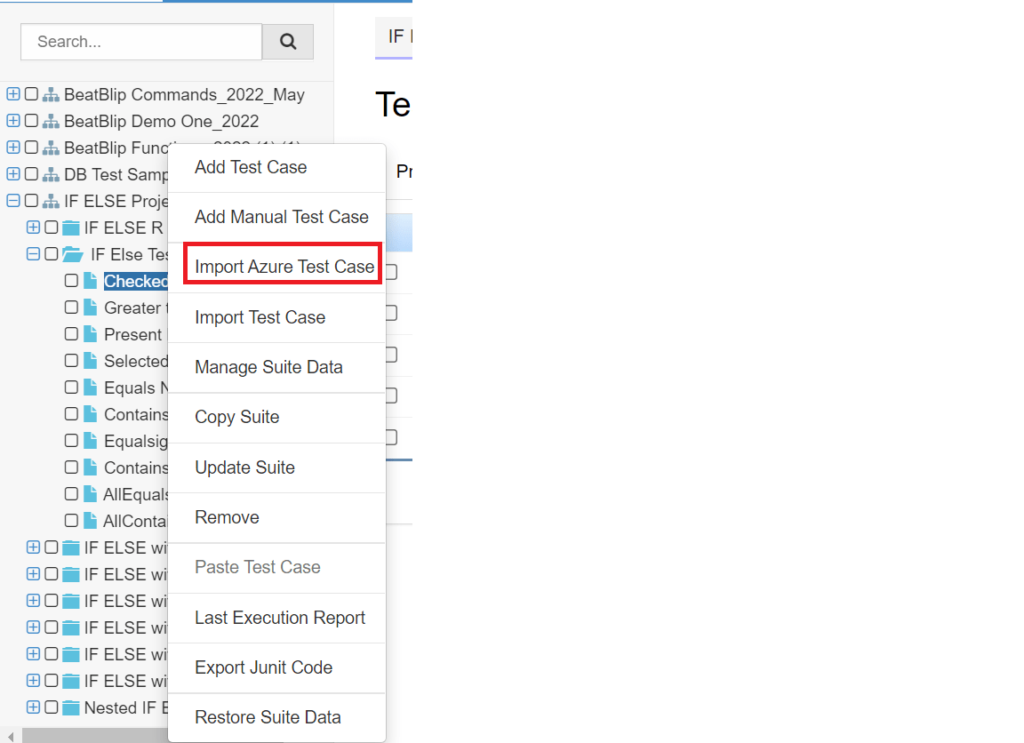
Task: Click the Nested IF folder icon
Action: (x=70, y=708)
